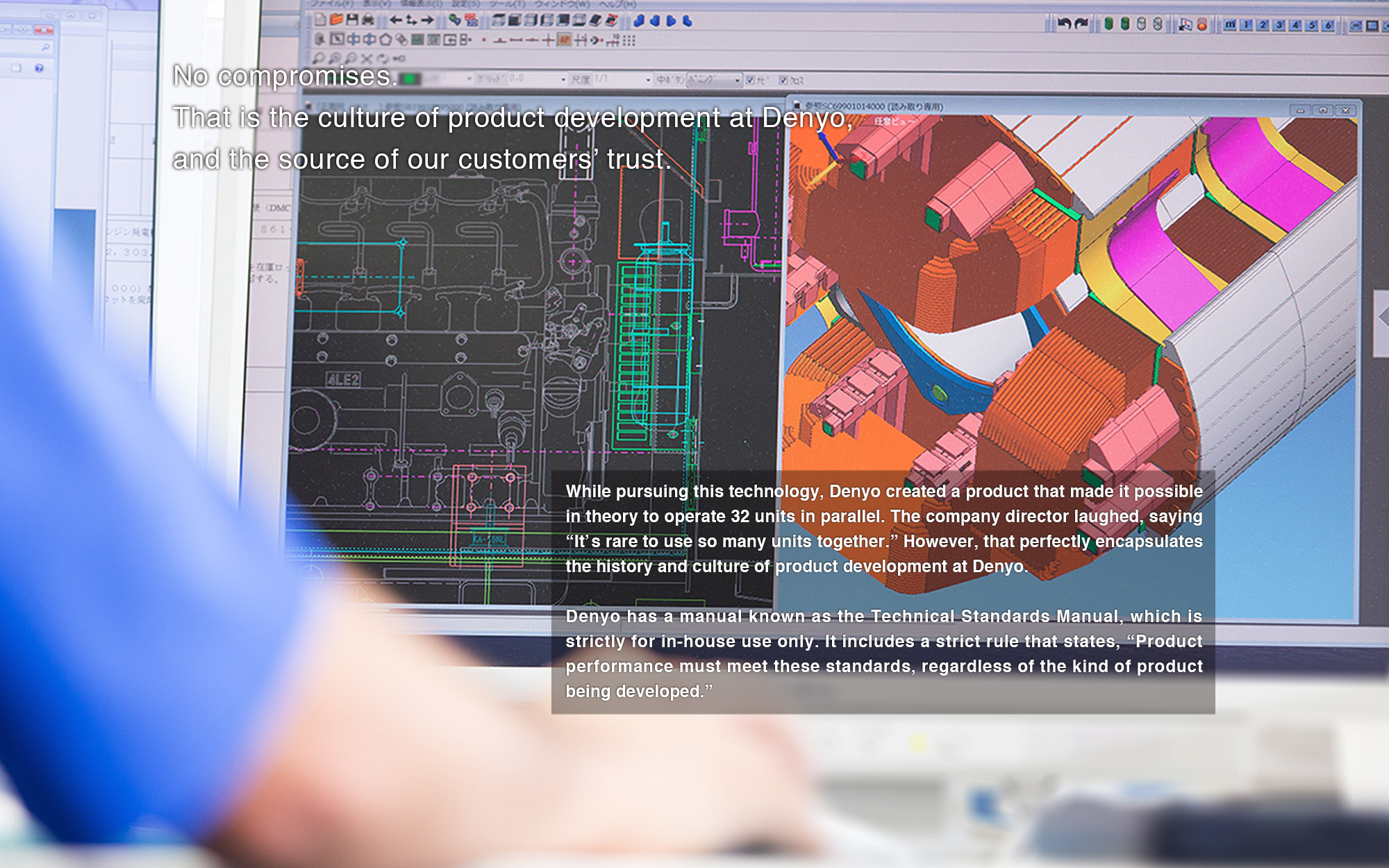Image resolution: width=1389 pixels, height=868 pixels.
Task: Click the orange AP snap icon
Action: point(564,40)
